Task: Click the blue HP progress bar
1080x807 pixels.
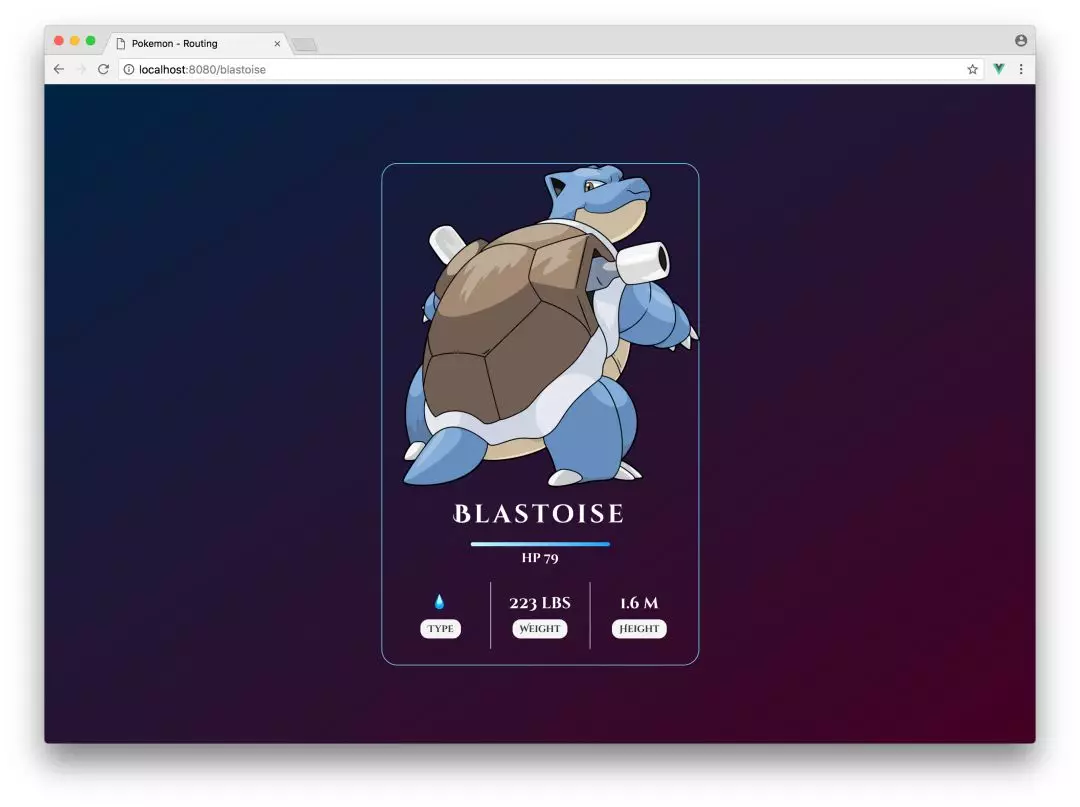Action: 540,544
